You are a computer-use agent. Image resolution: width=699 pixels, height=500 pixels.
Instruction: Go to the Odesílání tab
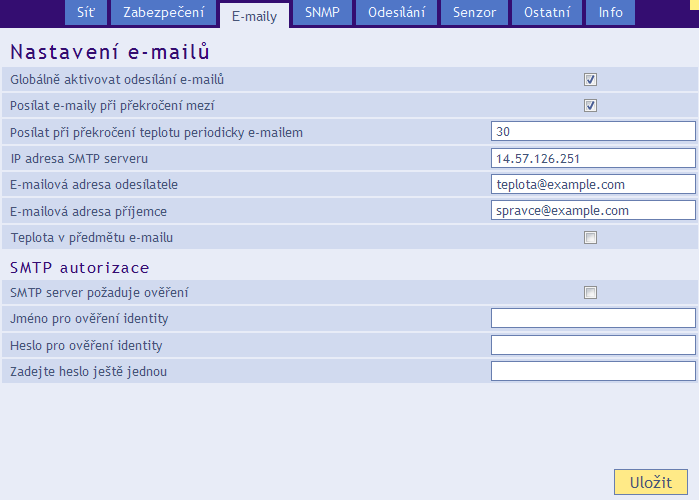pos(396,12)
